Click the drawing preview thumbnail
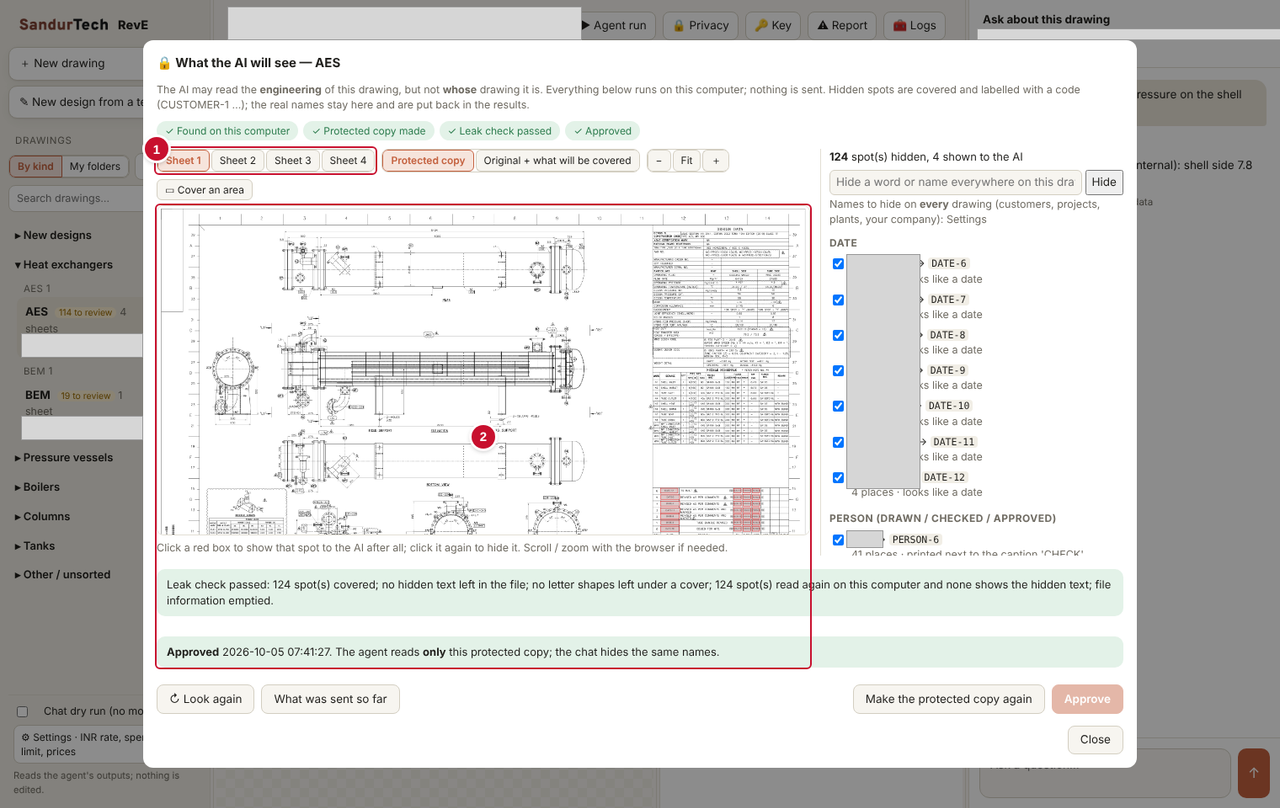Image resolution: width=1280 pixels, height=808 pixels. 483,370
